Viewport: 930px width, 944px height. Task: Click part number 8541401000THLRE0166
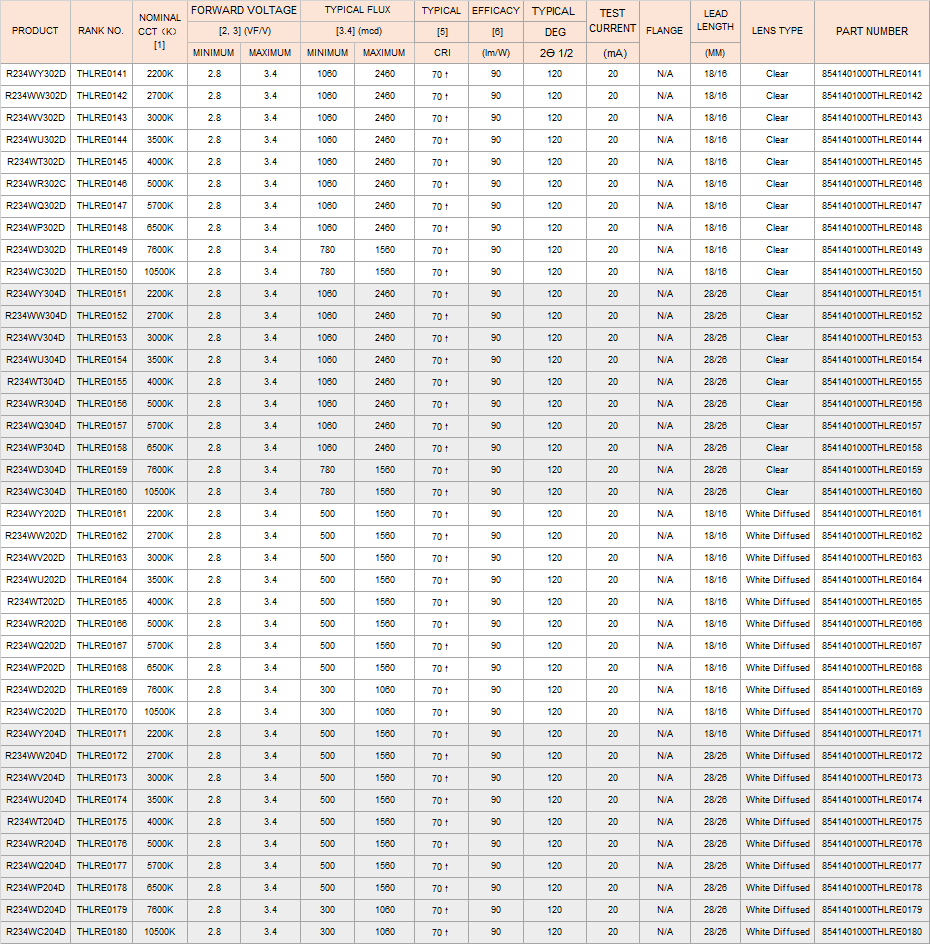[872, 623]
